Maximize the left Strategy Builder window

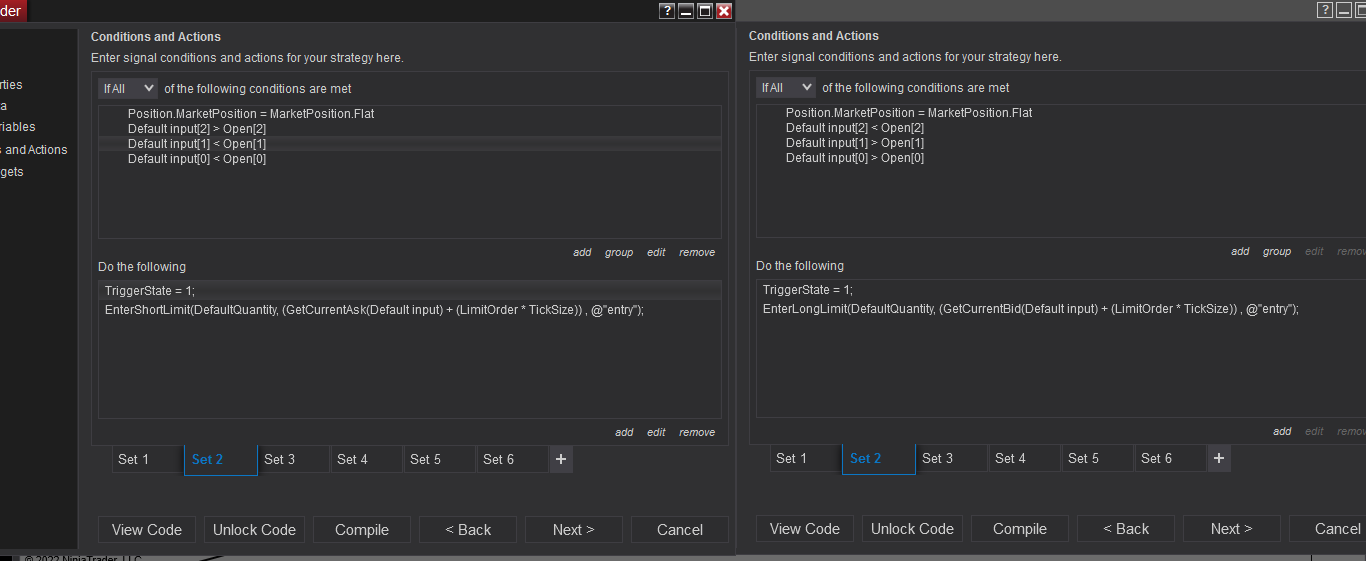[x=705, y=11]
